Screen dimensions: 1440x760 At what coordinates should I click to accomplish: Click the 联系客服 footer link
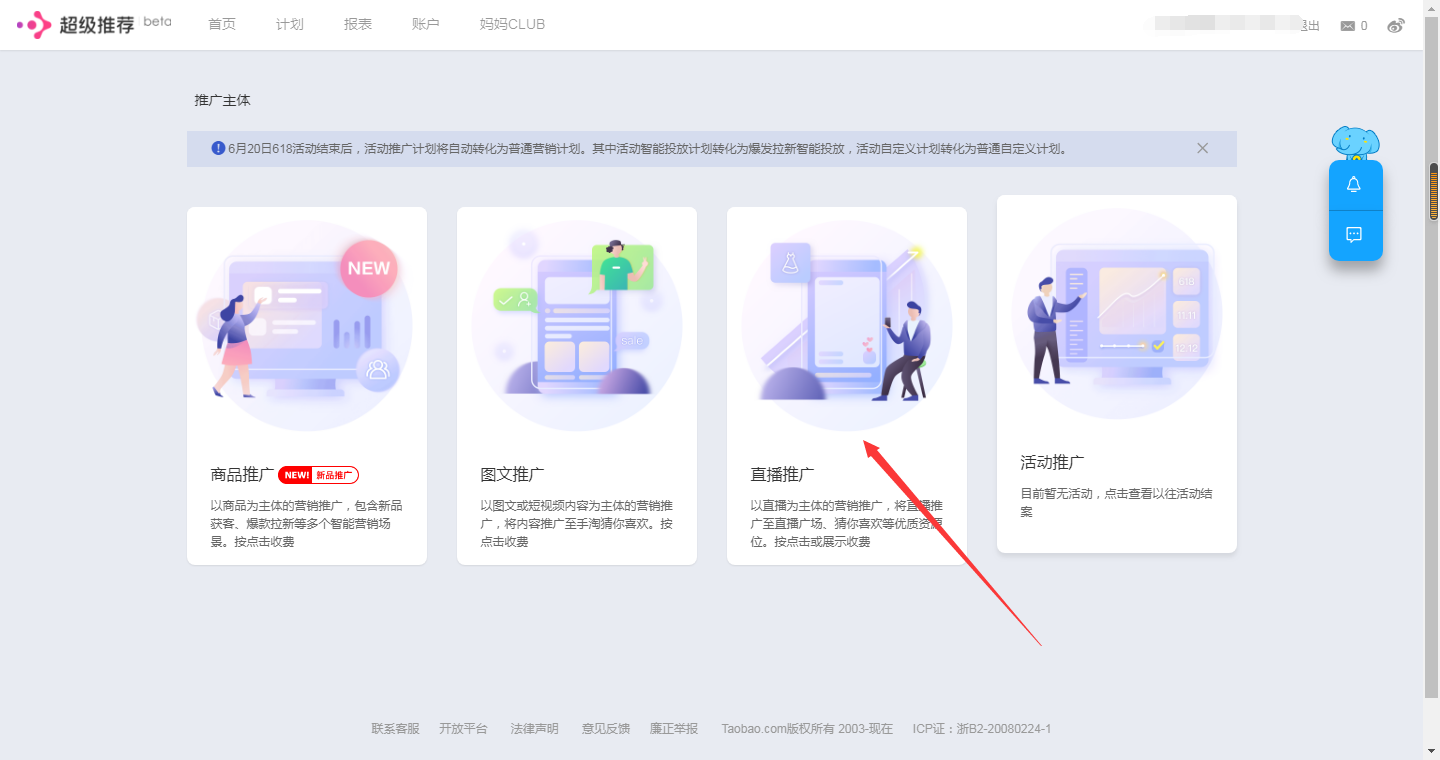[396, 729]
